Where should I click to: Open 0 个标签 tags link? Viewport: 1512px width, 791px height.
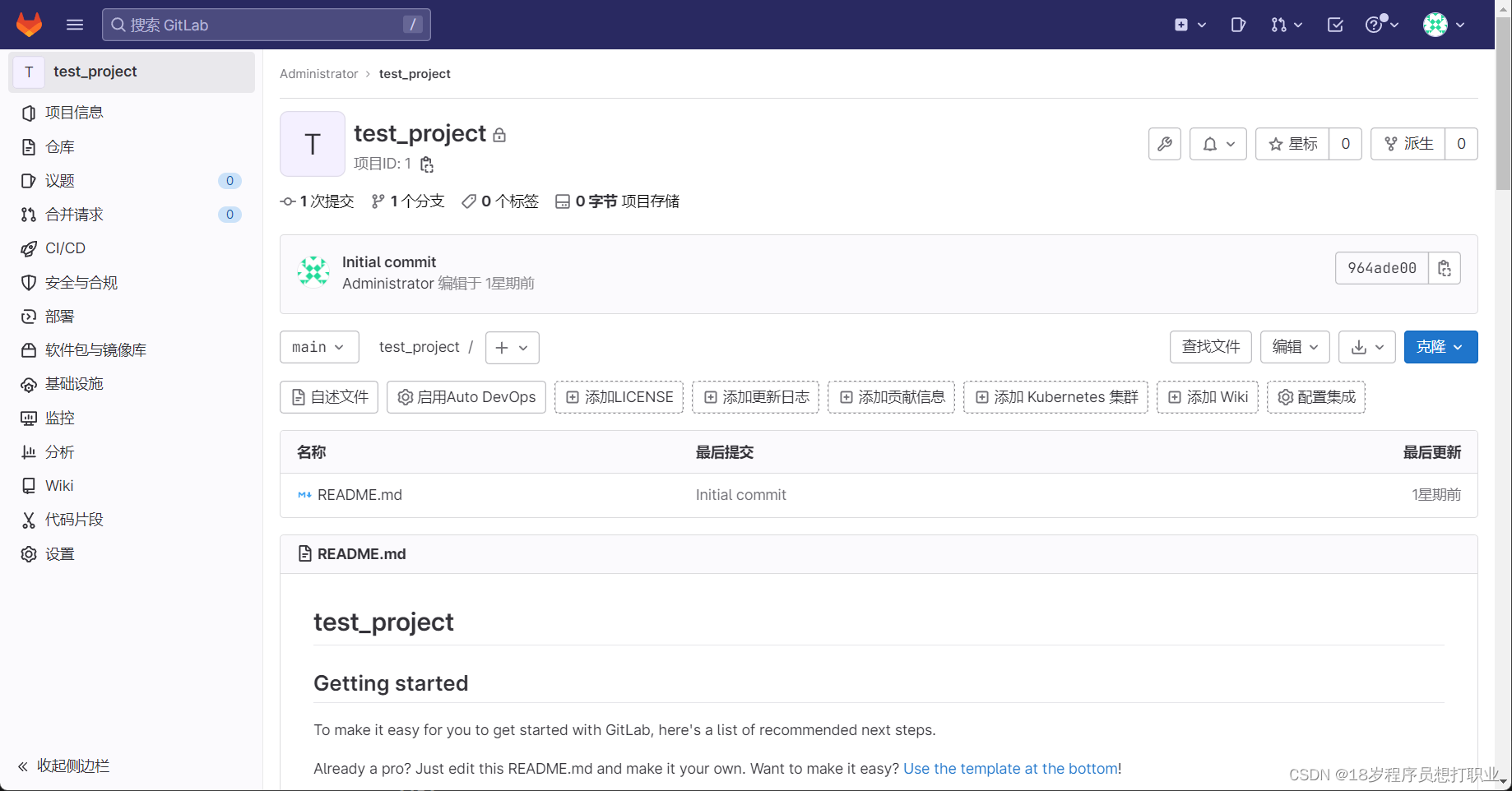[x=500, y=201]
